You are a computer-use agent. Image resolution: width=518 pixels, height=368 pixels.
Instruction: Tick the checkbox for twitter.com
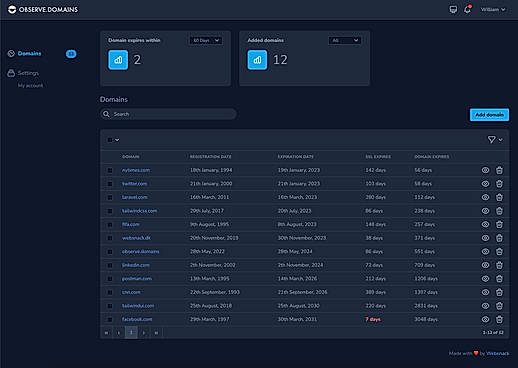click(110, 184)
